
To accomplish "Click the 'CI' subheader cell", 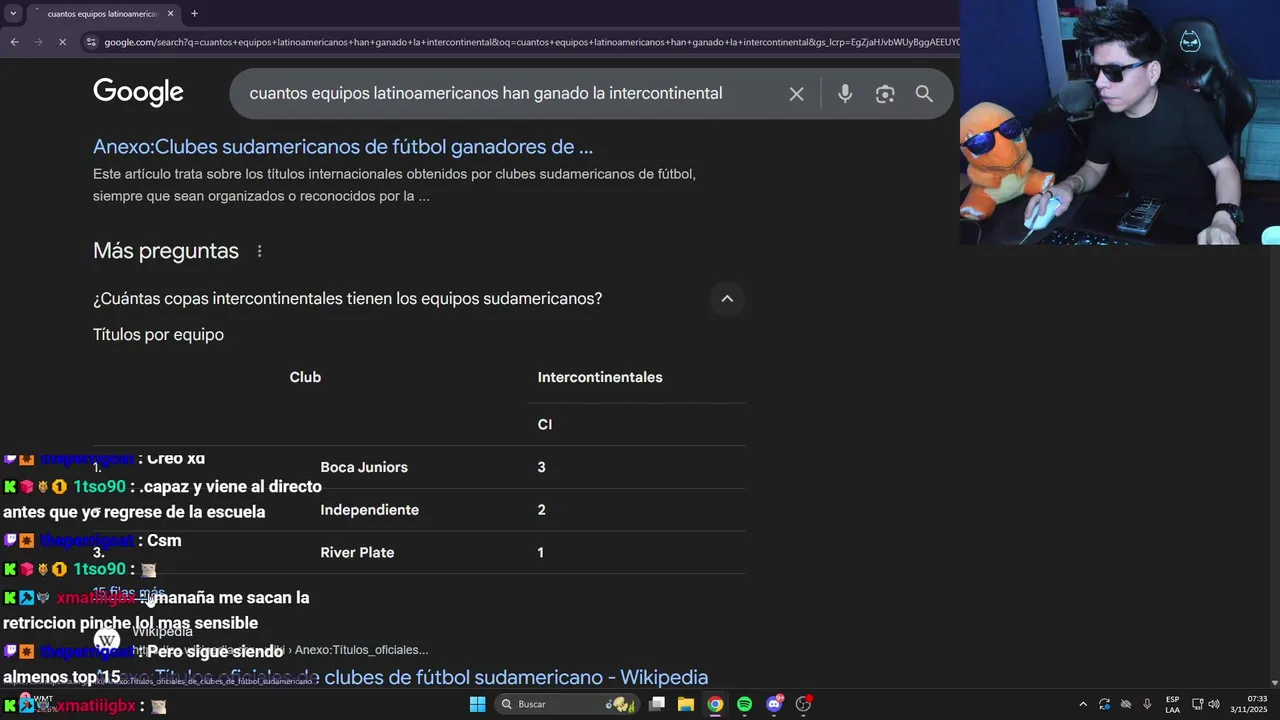I will click(x=545, y=424).
